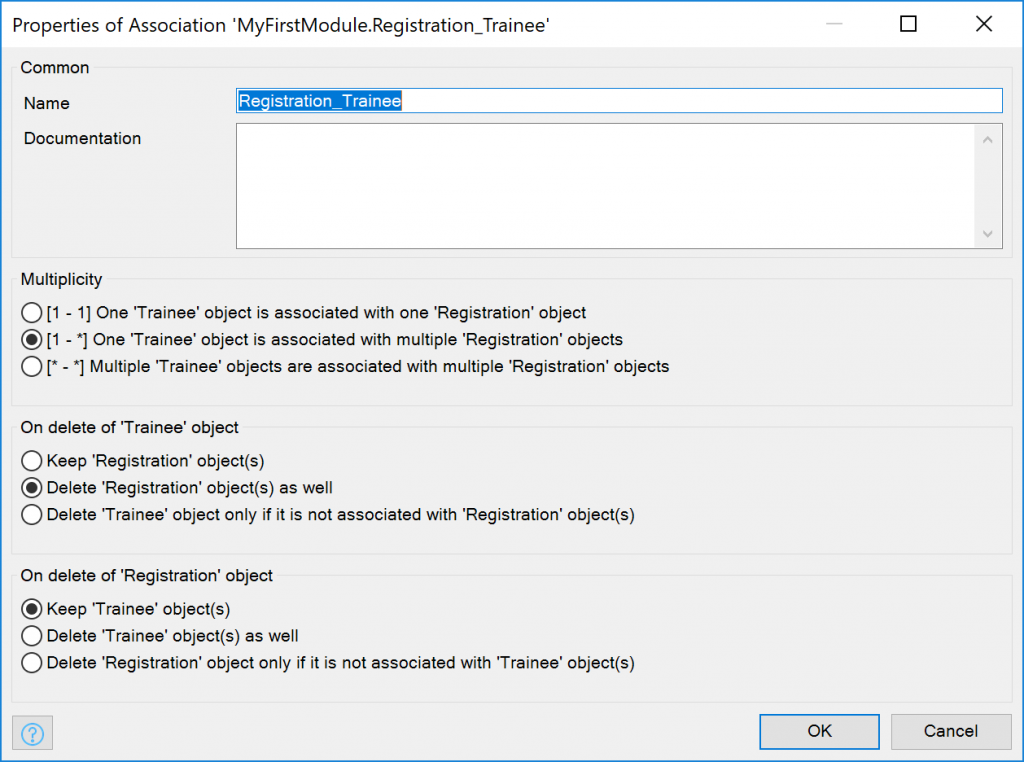Maximize the association properties window
The height and width of the screenshot is (762, 1024).
point(908,24)
